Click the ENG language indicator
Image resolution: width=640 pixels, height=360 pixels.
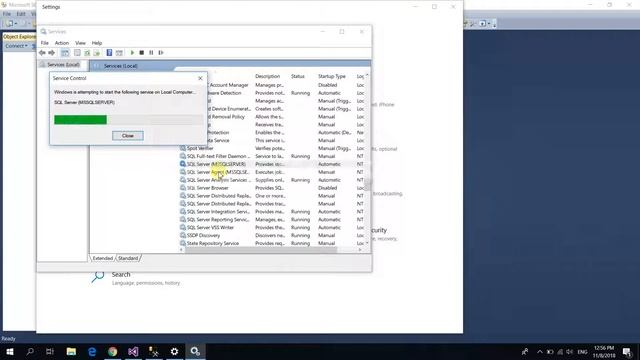point(582,352)
